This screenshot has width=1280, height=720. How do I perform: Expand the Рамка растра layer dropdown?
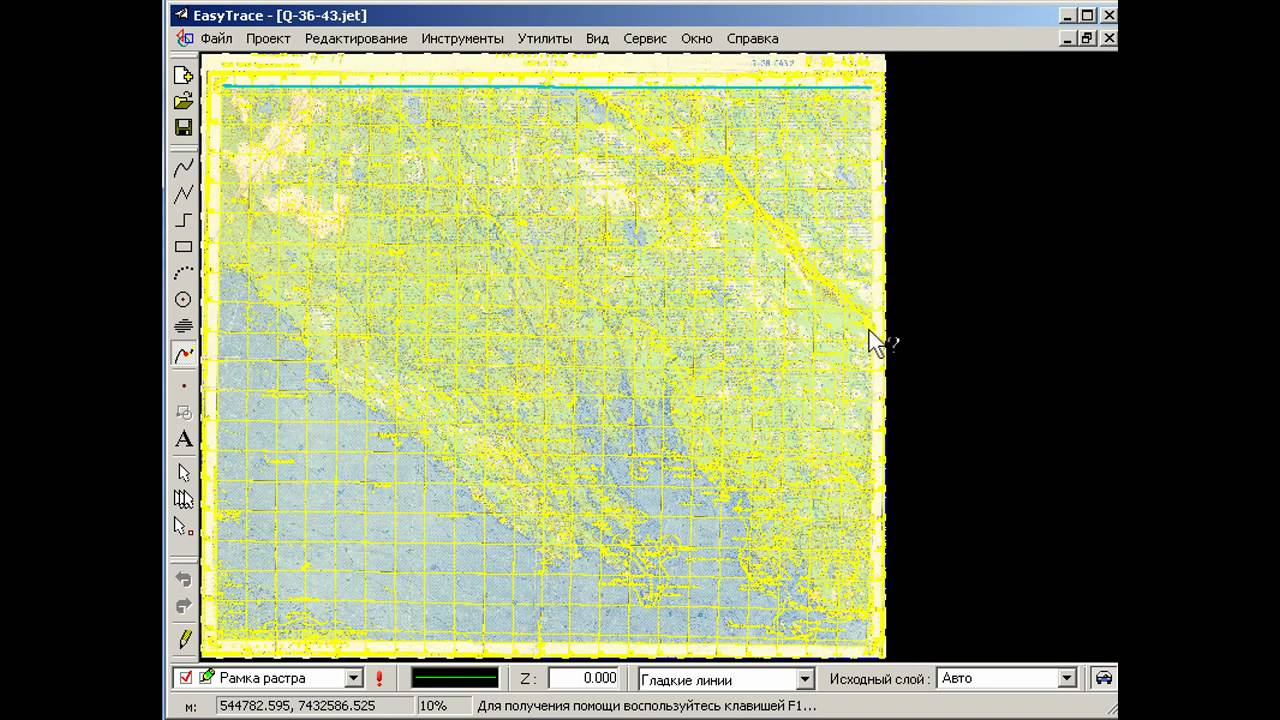[353, 678]
